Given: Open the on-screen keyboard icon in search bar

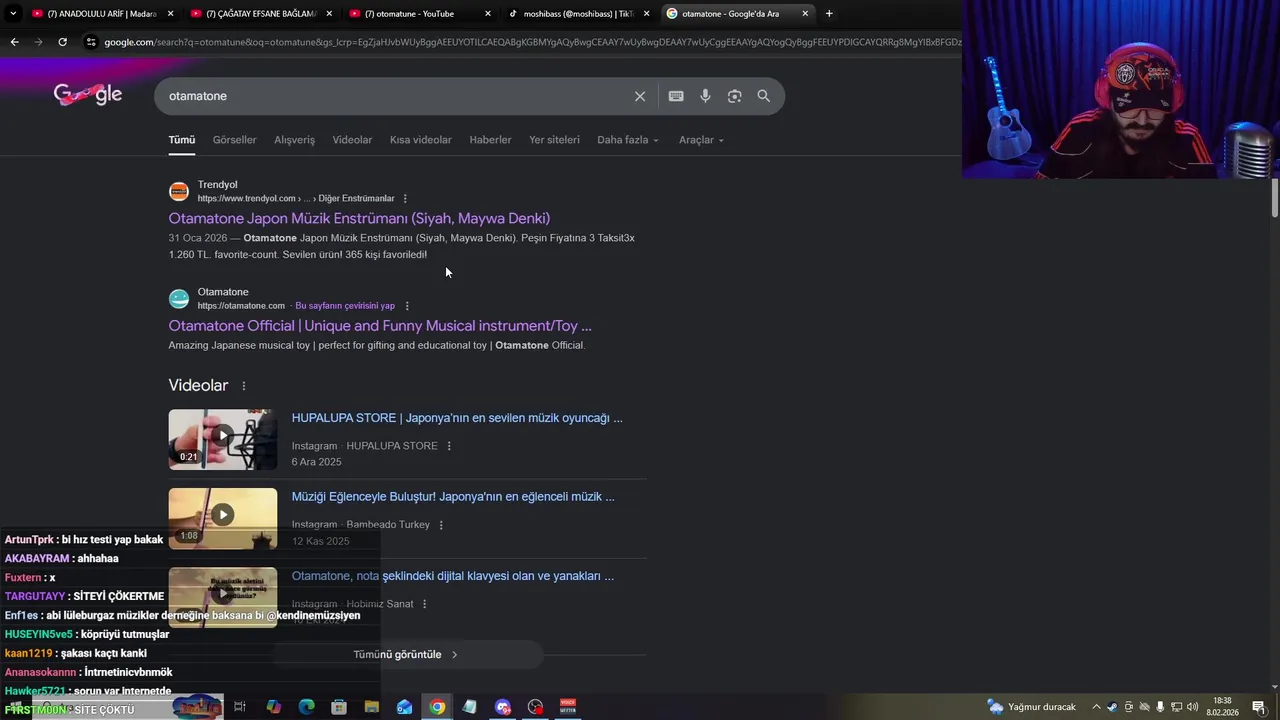Looking at the screenshot, I should point(676,96).
